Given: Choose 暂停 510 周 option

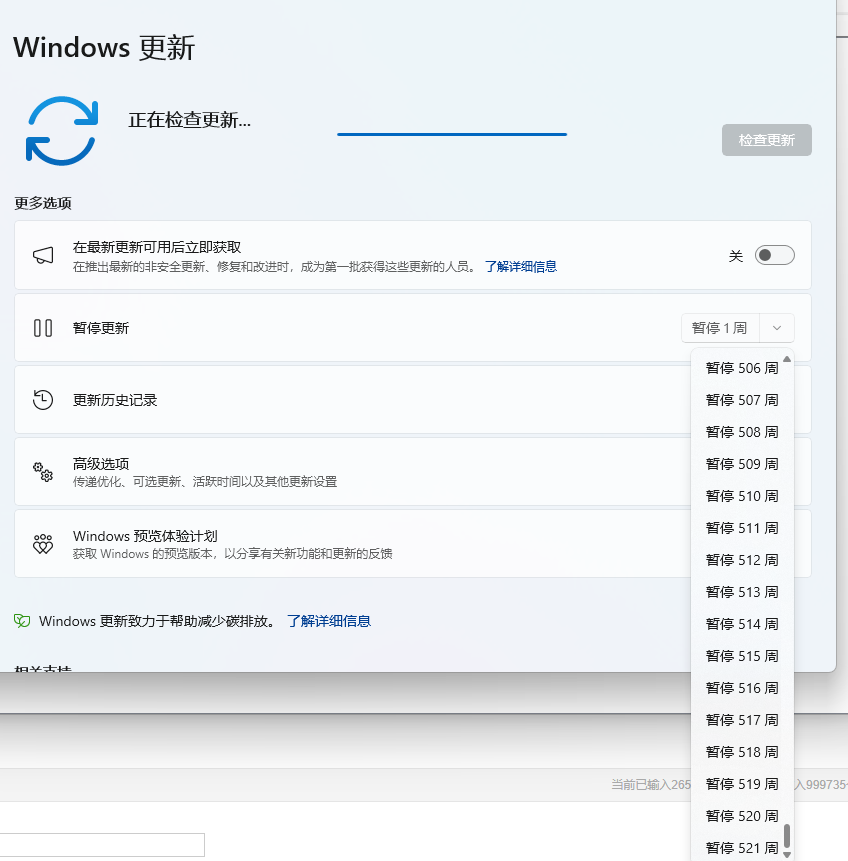Looking at the screenshot, I should pyautogui.click(x=741, y=496).
